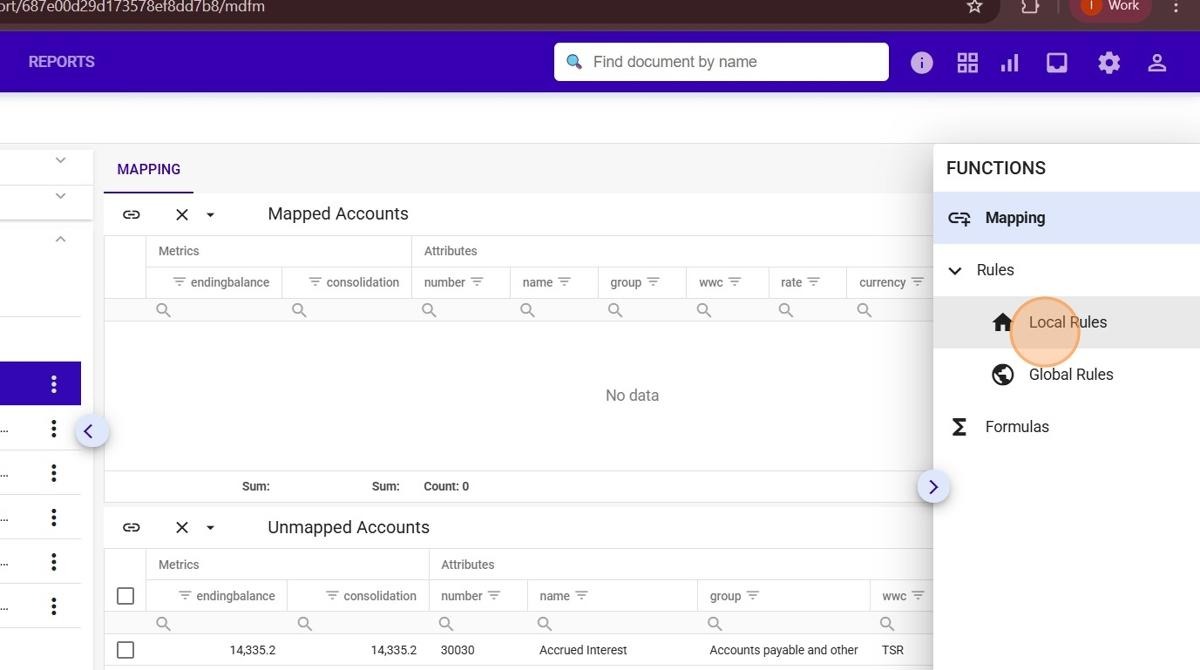Screen dimensions: 1200x670
Task: Expand the first chevron in left sidebar
Action: [x=60, y=160]
